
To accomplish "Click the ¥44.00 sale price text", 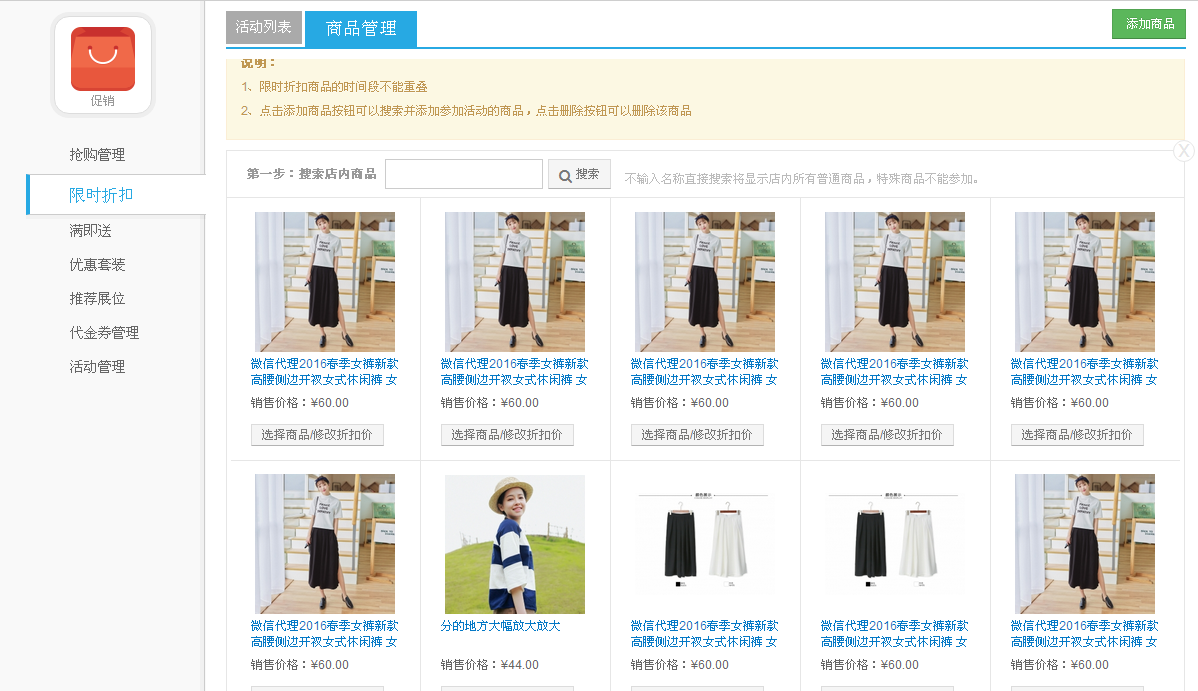I will point(520,665).
